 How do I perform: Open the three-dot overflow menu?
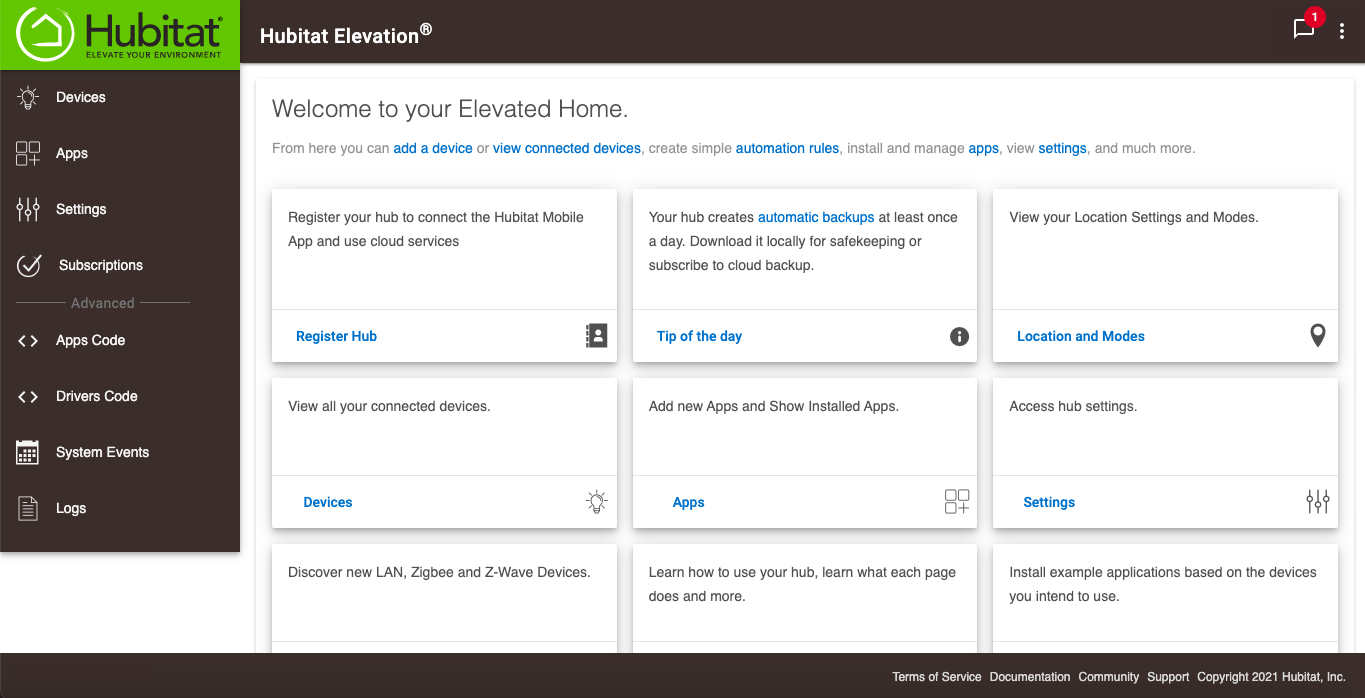tap(1342, 31)
